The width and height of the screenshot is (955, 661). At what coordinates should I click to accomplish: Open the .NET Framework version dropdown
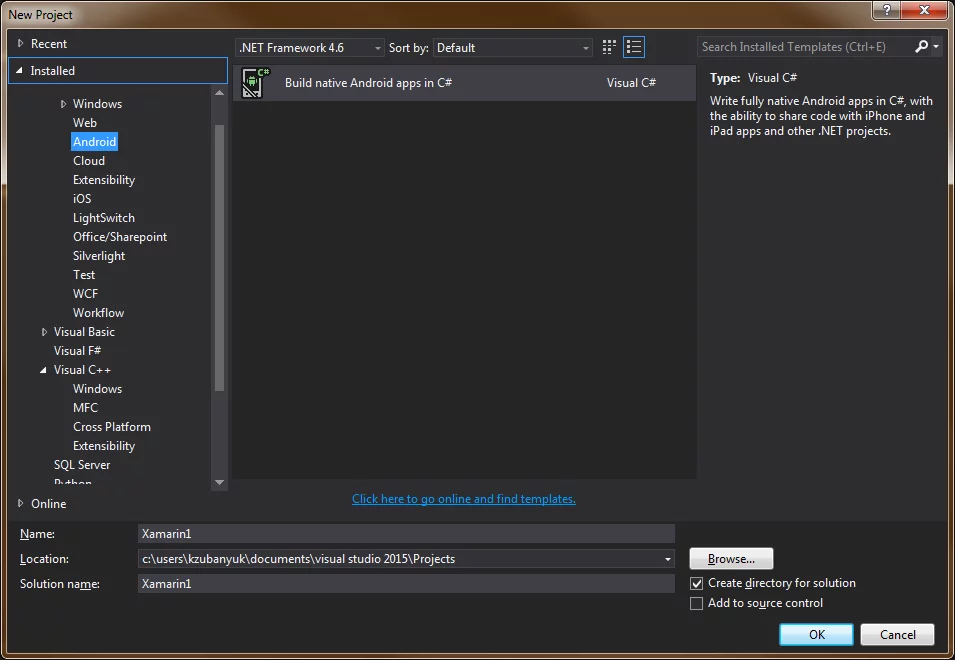point(310,48)
